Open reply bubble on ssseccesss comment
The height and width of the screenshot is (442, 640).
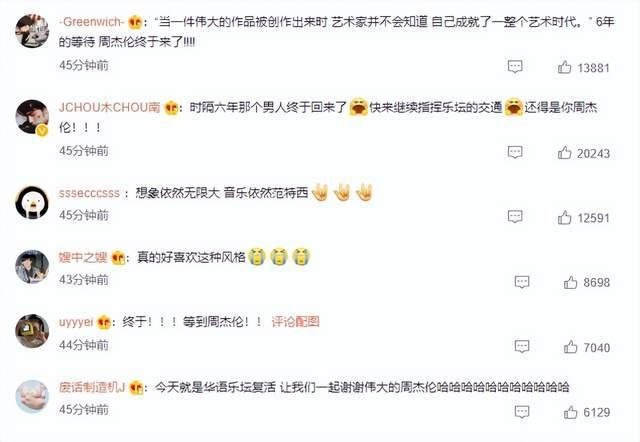click(515, 216)
